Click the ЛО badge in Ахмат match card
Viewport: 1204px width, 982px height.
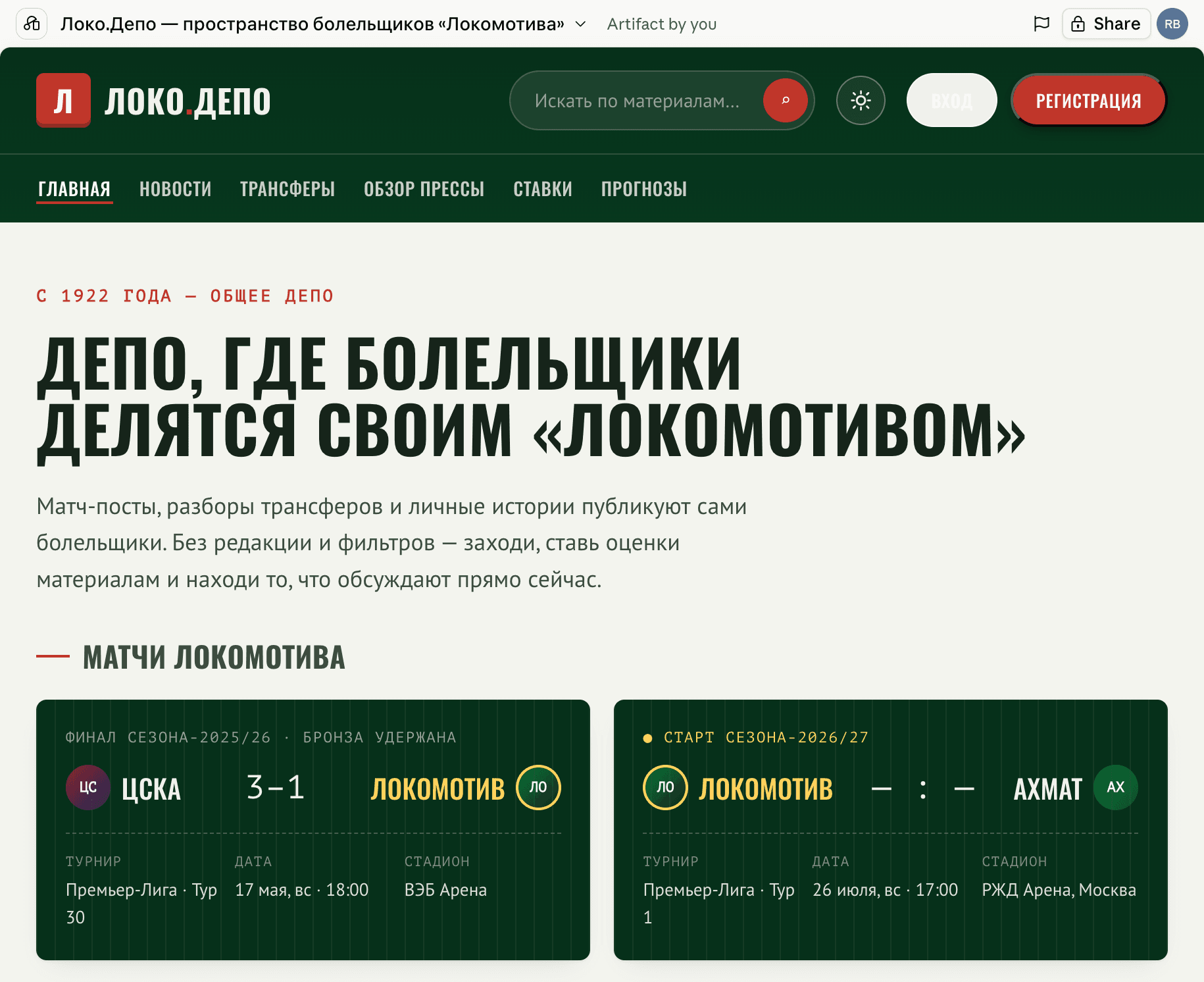(x=665, y=787)
